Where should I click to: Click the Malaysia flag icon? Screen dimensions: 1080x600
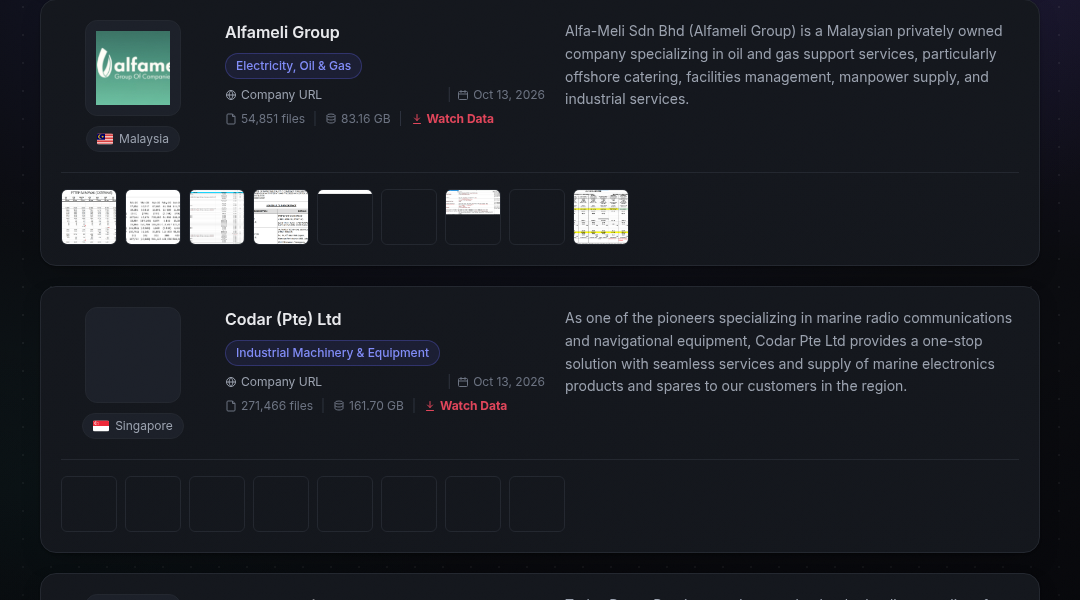click(105, 139)
